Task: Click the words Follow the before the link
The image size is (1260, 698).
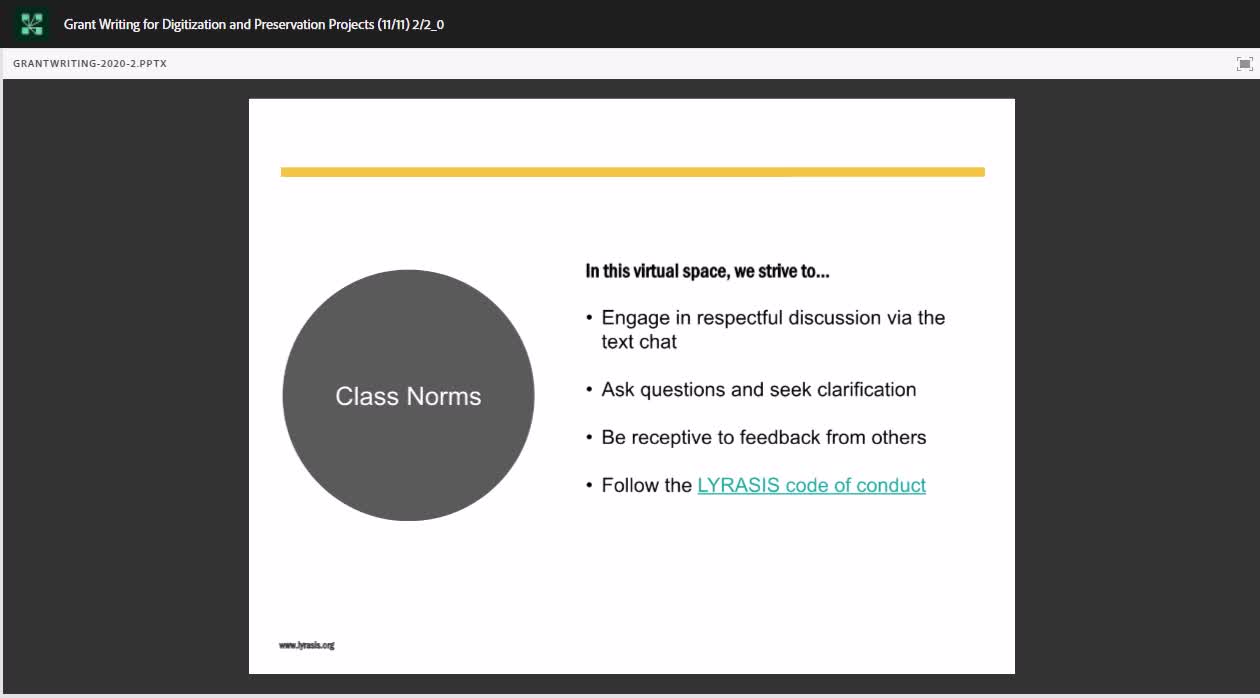Action: [x=646, y=485]
